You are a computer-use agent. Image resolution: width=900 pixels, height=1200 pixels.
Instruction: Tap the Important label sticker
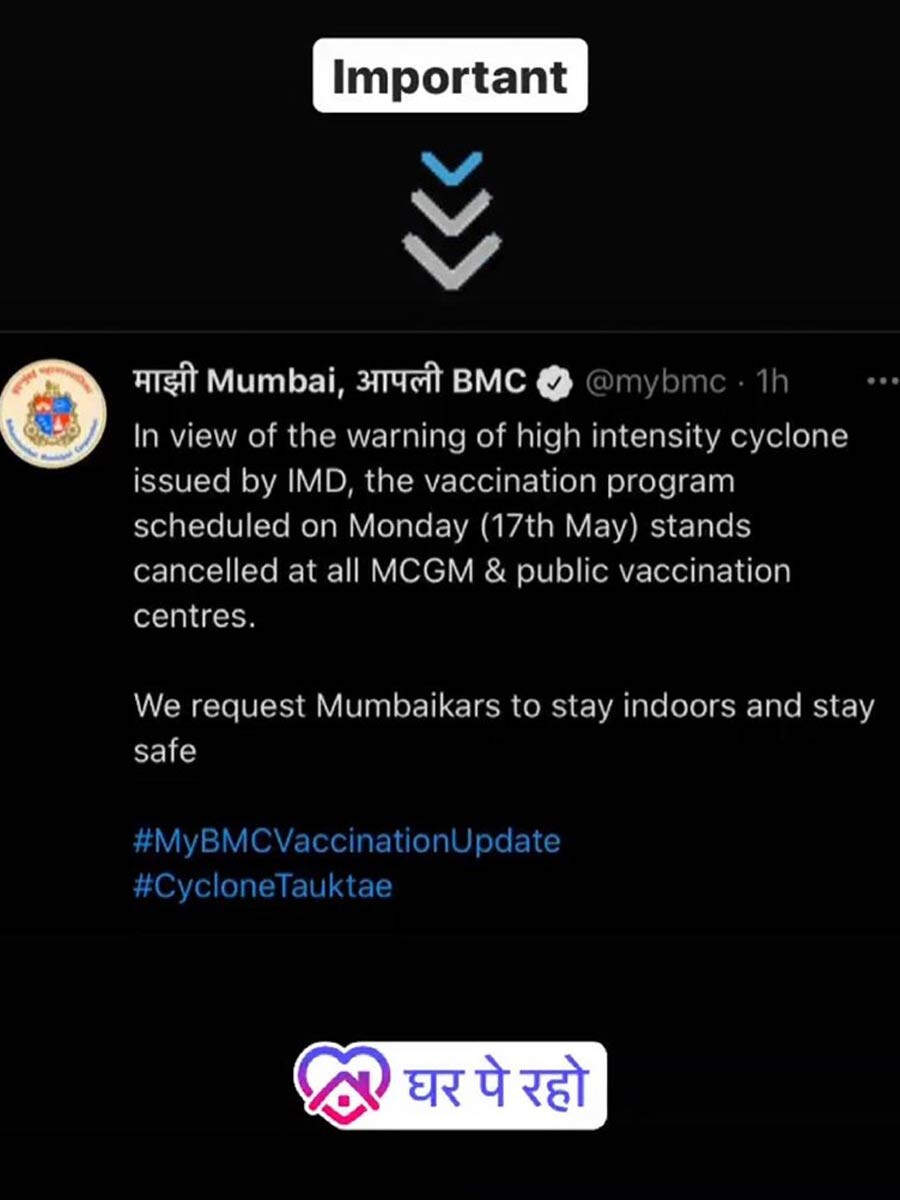click(450, 76)
